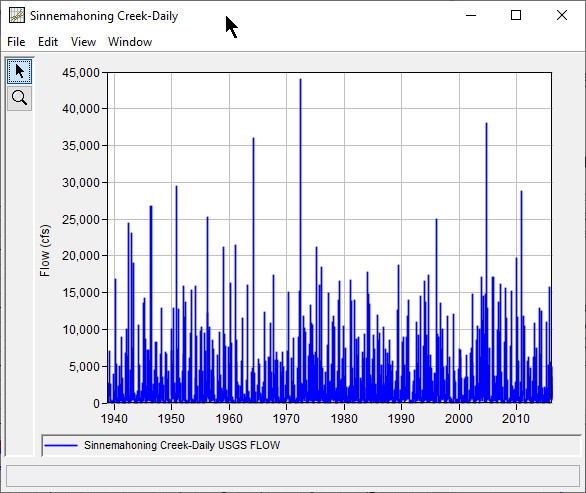The height and width of the screenshot is (493, 586).
Task: Click the 2010 x-axis year label
Action: [x=516, y=419]
